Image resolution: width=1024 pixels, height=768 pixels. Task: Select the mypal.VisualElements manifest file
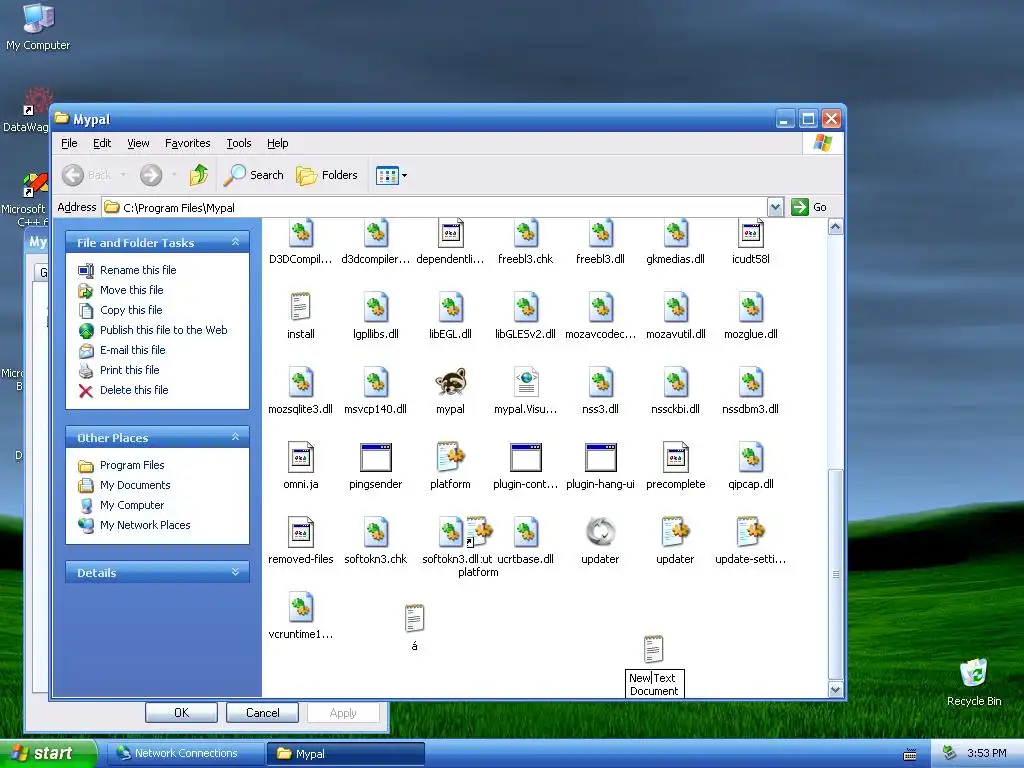[526, 383]
